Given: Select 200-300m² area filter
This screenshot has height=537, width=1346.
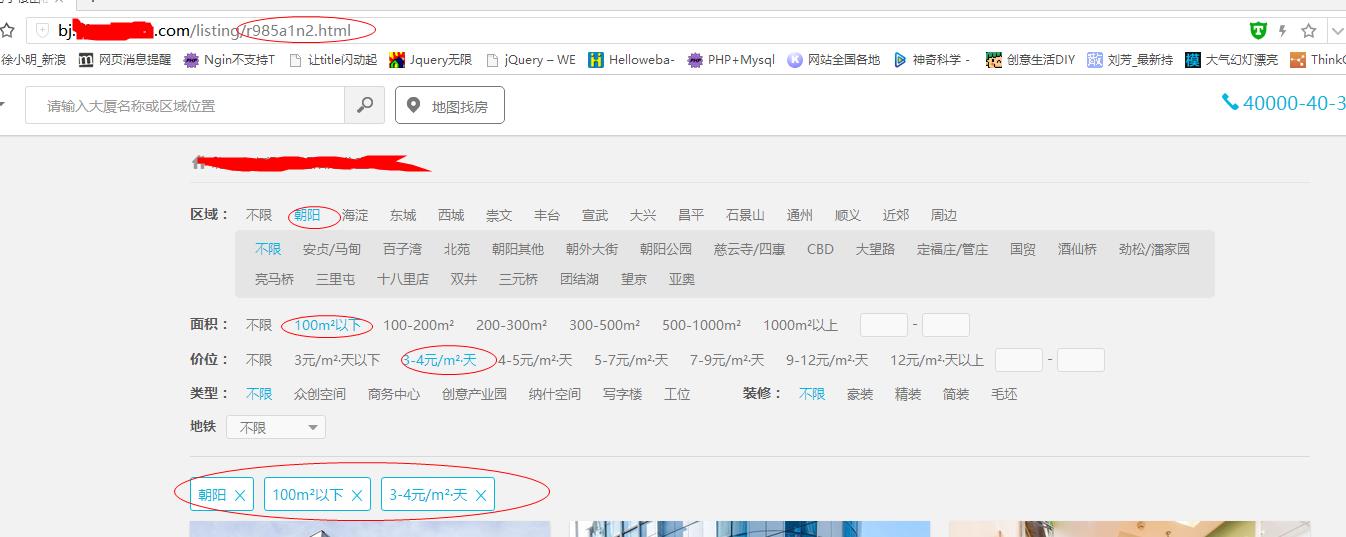Looking at the screenshot, I should 511,325.
